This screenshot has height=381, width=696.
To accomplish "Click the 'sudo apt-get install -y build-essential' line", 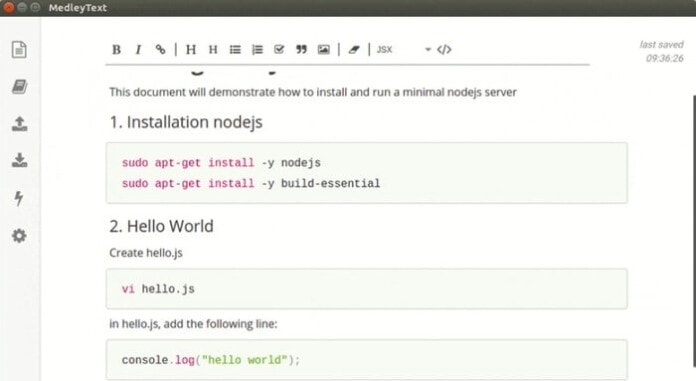I will 251,183.
